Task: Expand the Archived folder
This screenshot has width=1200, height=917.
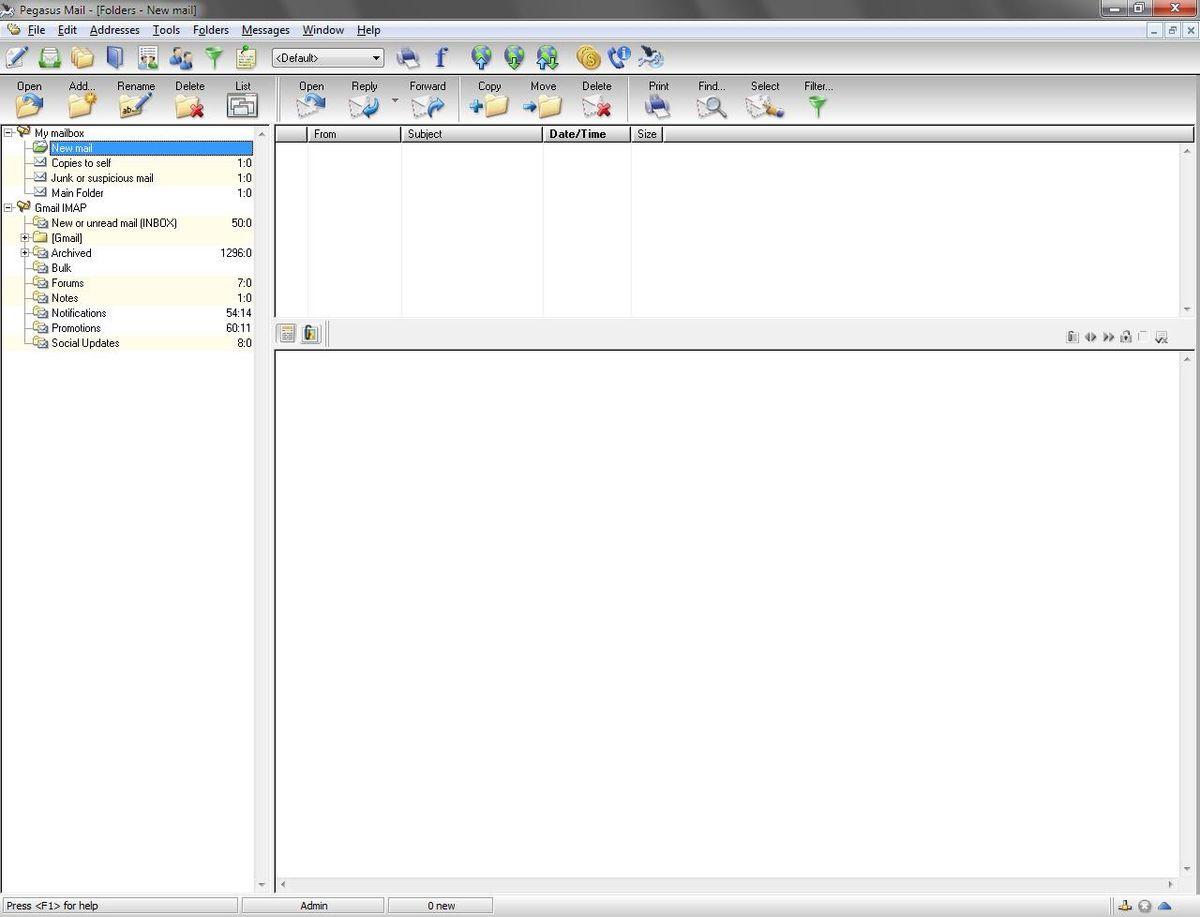Action: (25, 253)
